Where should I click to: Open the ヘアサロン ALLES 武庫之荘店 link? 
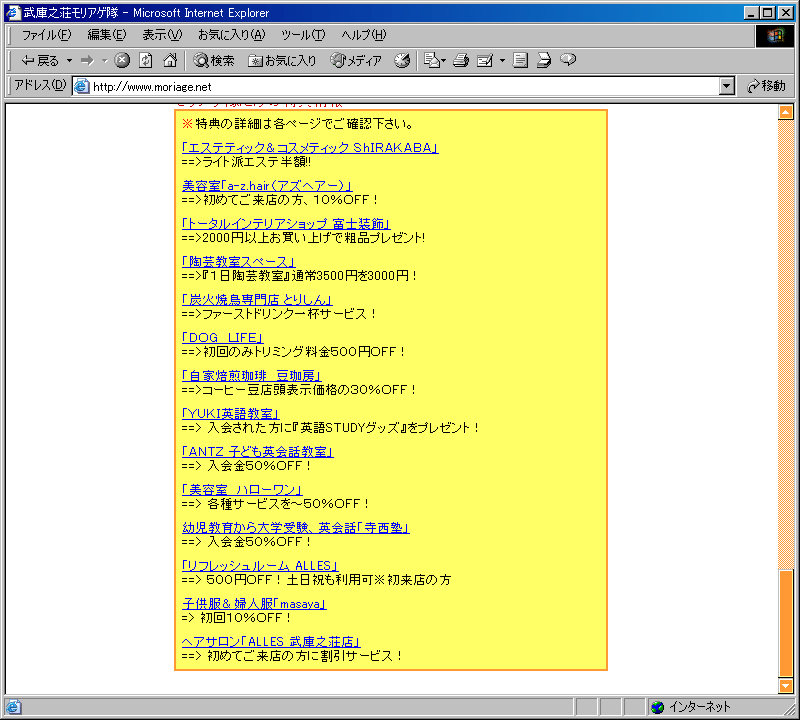coord(271,642)
